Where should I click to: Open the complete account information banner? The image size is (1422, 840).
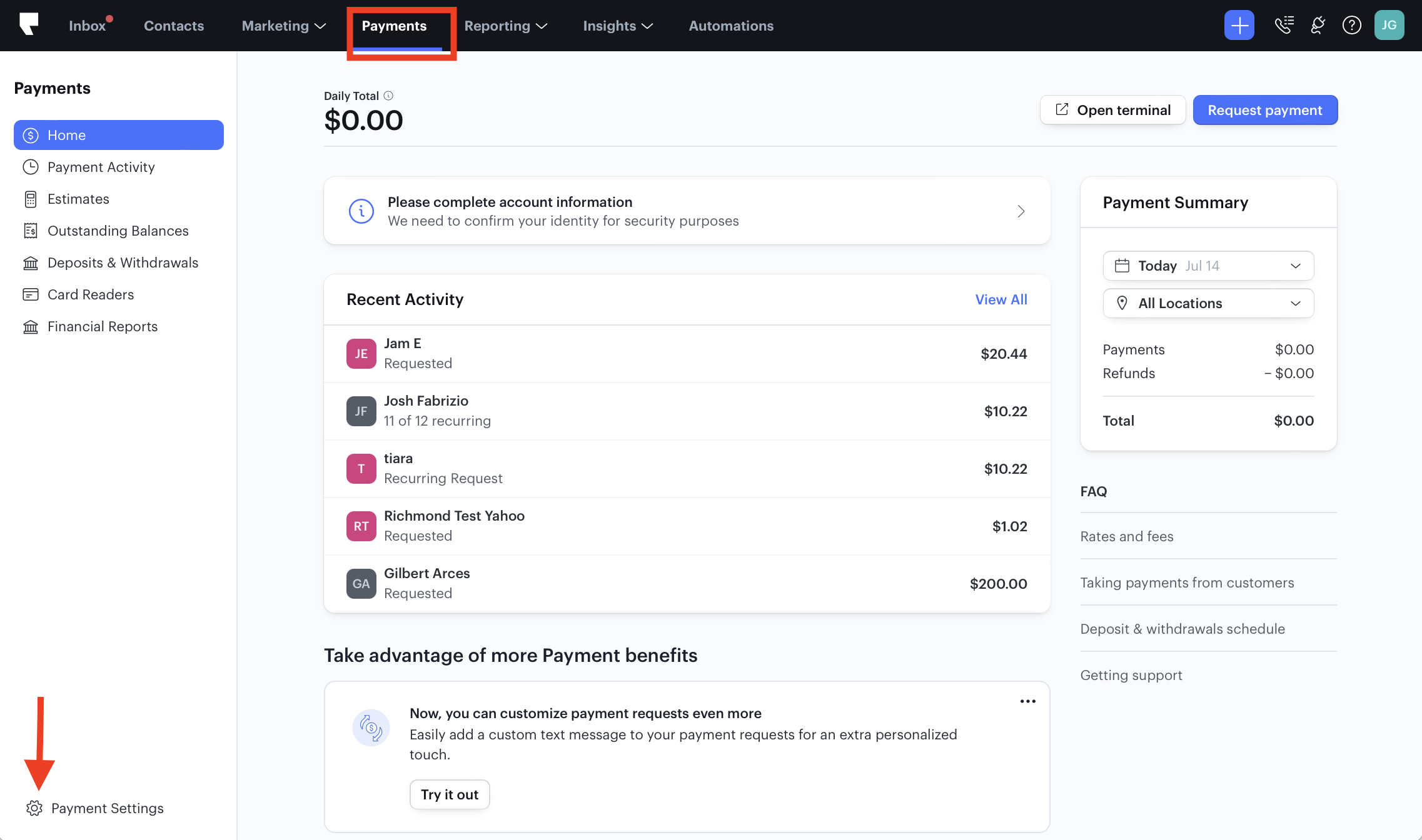point(687,211)
